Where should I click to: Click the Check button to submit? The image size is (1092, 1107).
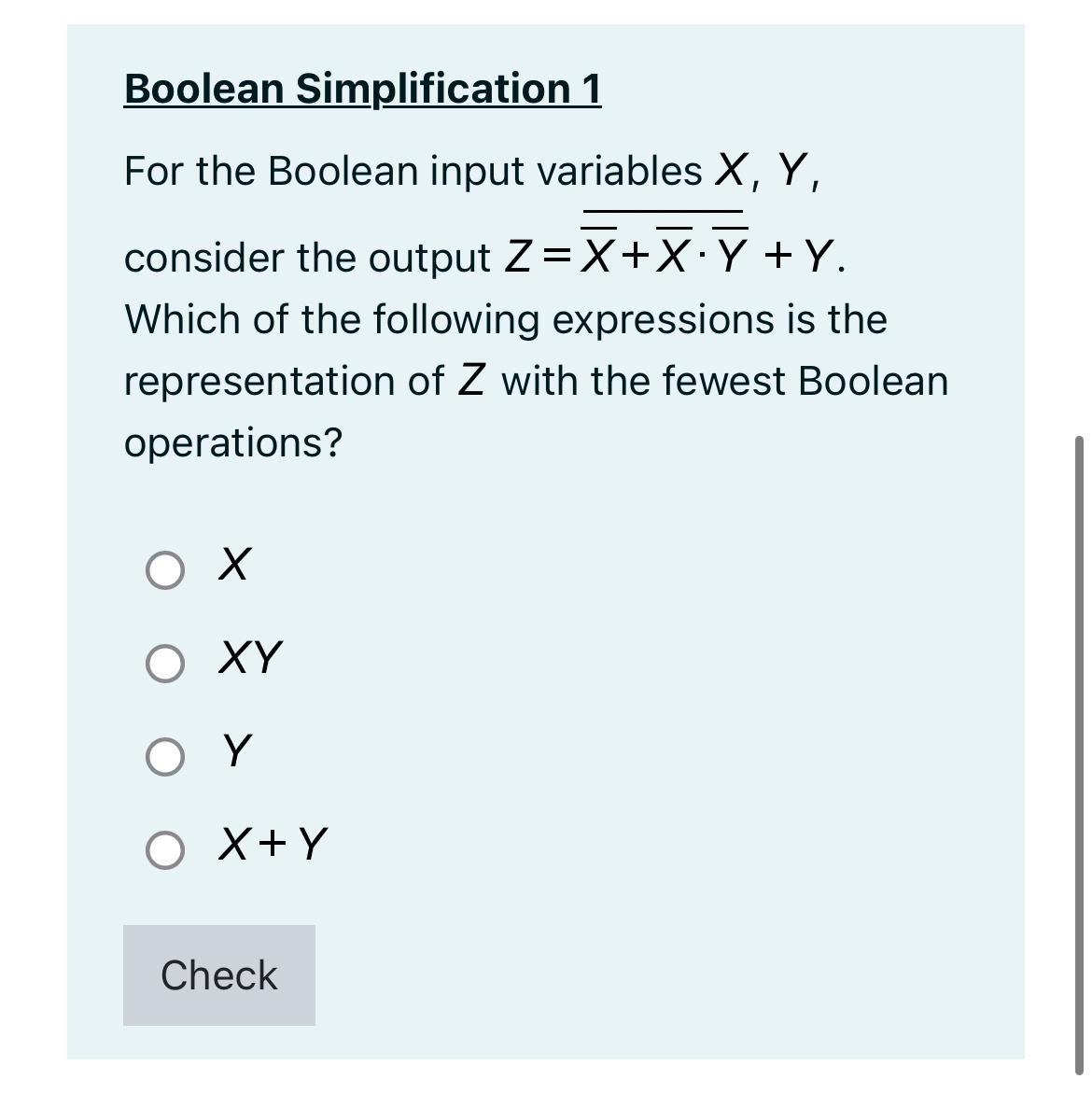[x=218, y=975]
